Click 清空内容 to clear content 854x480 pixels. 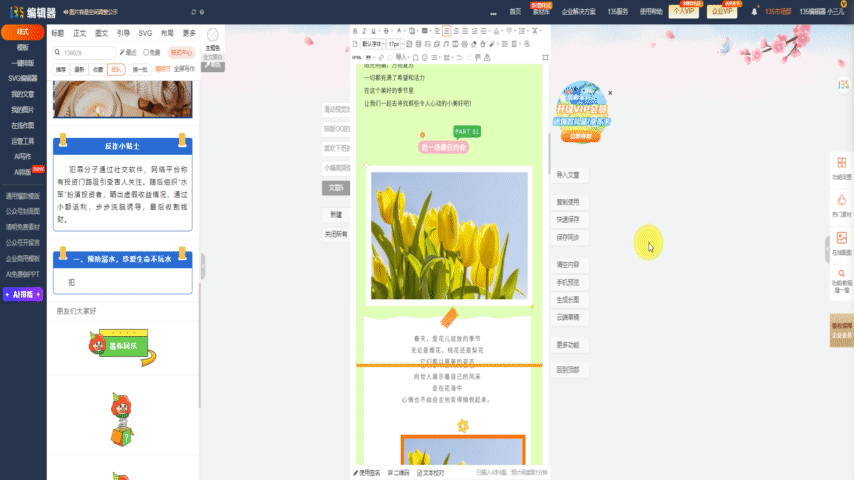pyautogui.click(x=568, y=264)
